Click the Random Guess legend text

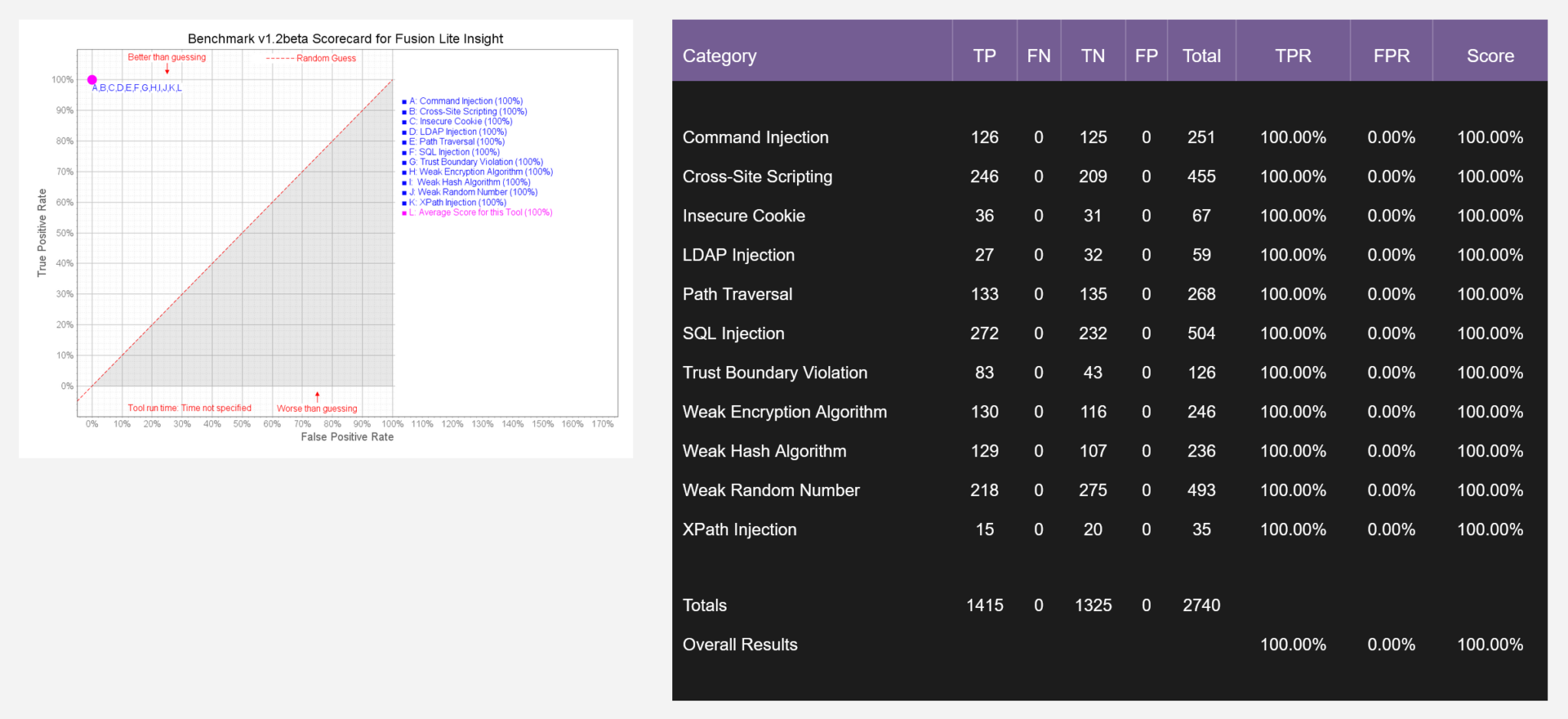[325, 57]
